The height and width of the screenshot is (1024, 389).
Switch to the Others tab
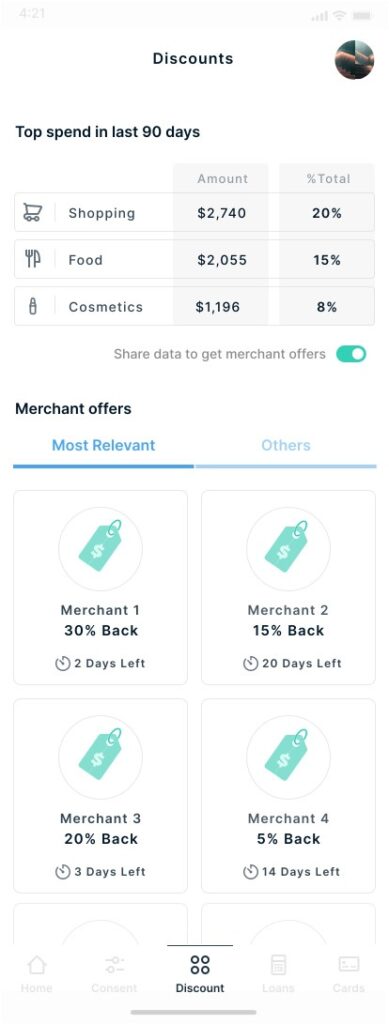286,445
